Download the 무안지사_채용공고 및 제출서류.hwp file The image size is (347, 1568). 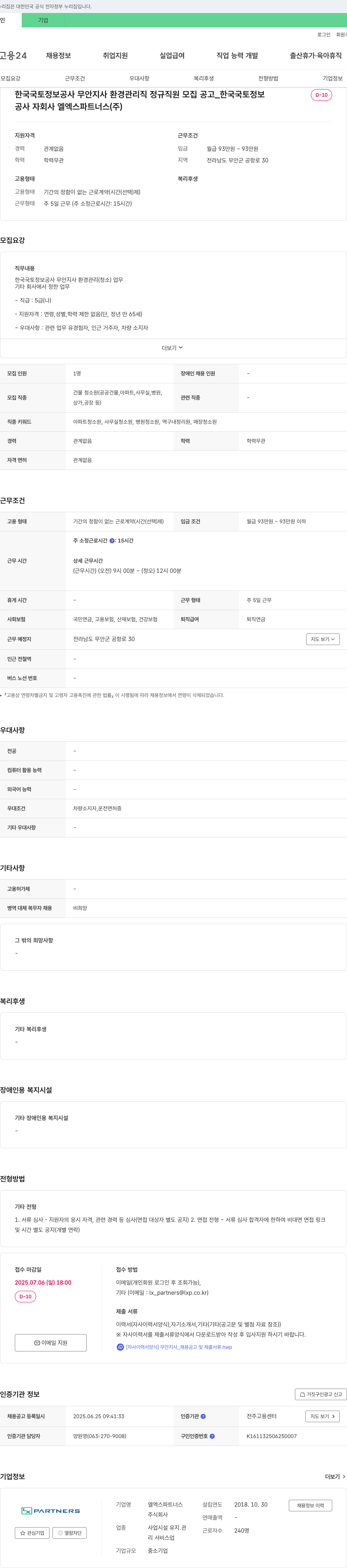click(x=179, y=1347)
